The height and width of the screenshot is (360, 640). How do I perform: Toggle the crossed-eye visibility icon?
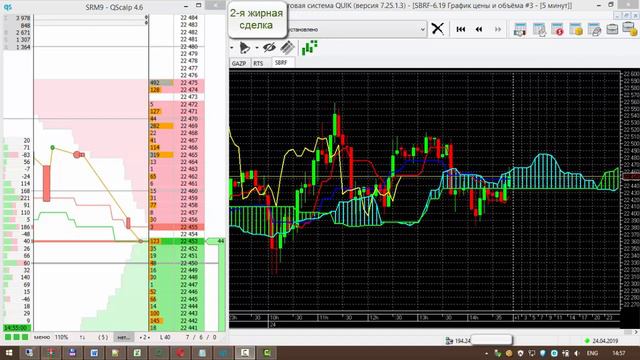[x=269, y=48]
